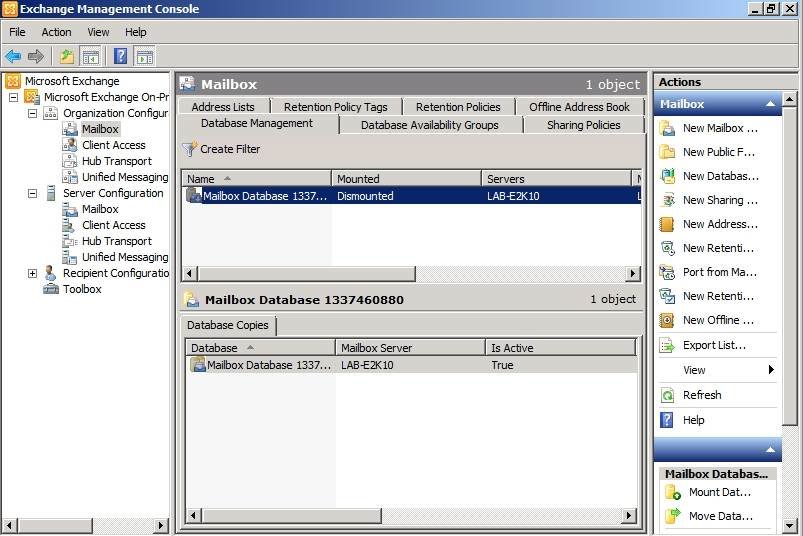Image resolution: width=803 pixels, height=536 pixels.
Task: Click the Server Configuration tree icon
Action: click(51, 193)
